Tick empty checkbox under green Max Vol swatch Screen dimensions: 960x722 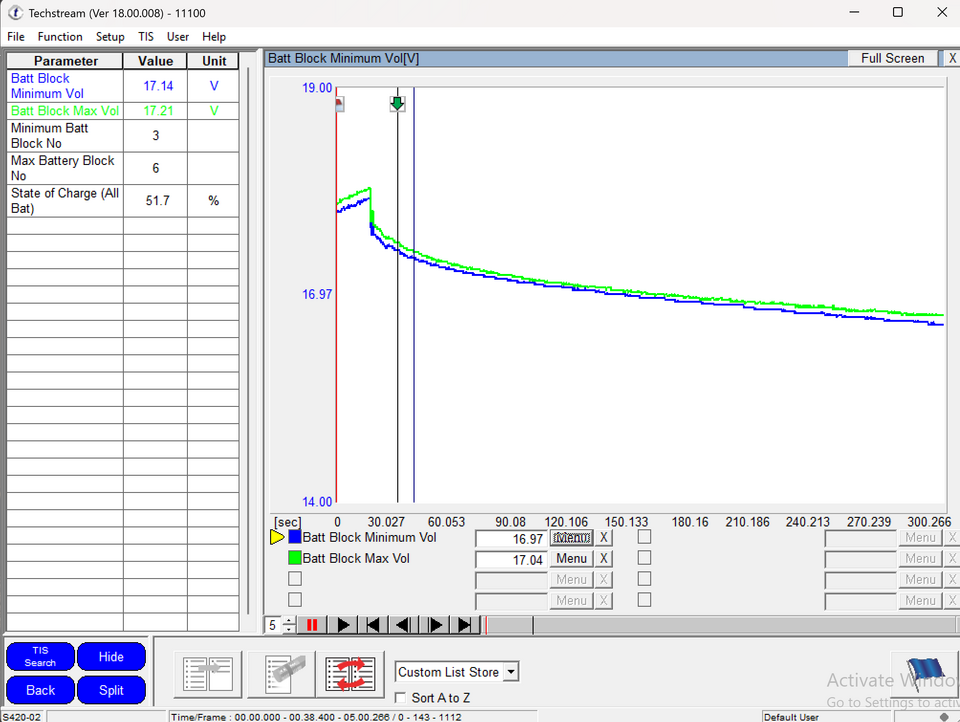294,579
